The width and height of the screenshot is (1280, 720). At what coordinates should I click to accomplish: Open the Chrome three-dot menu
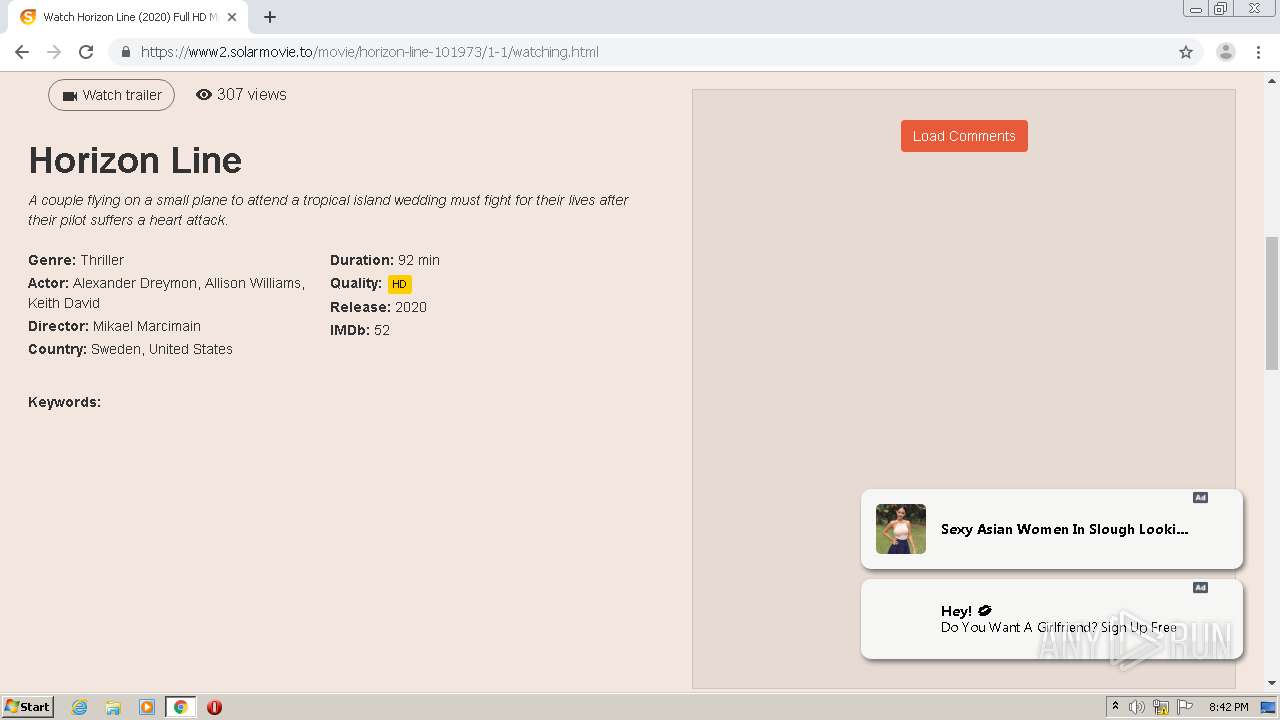[x=1259, y=52]
